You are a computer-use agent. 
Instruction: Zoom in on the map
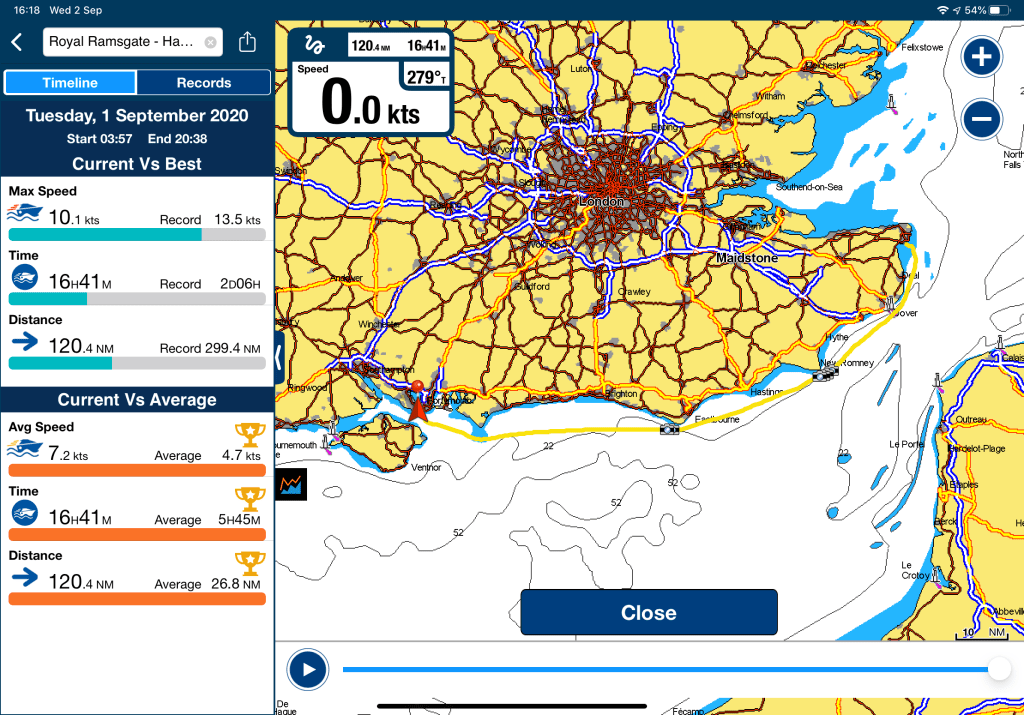click(x=981, y=57)
